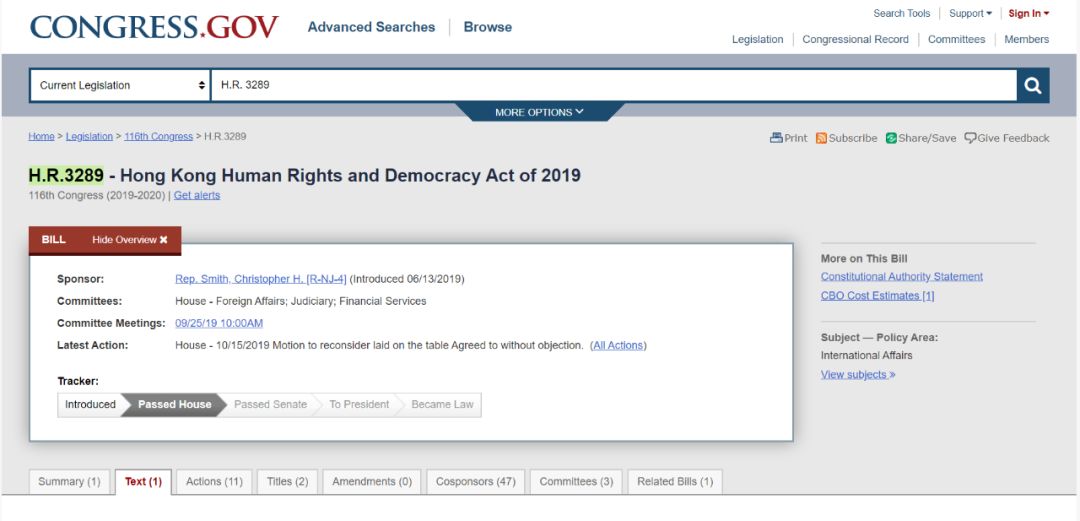Switch to the Actions (11) tab

pos(214,482)
